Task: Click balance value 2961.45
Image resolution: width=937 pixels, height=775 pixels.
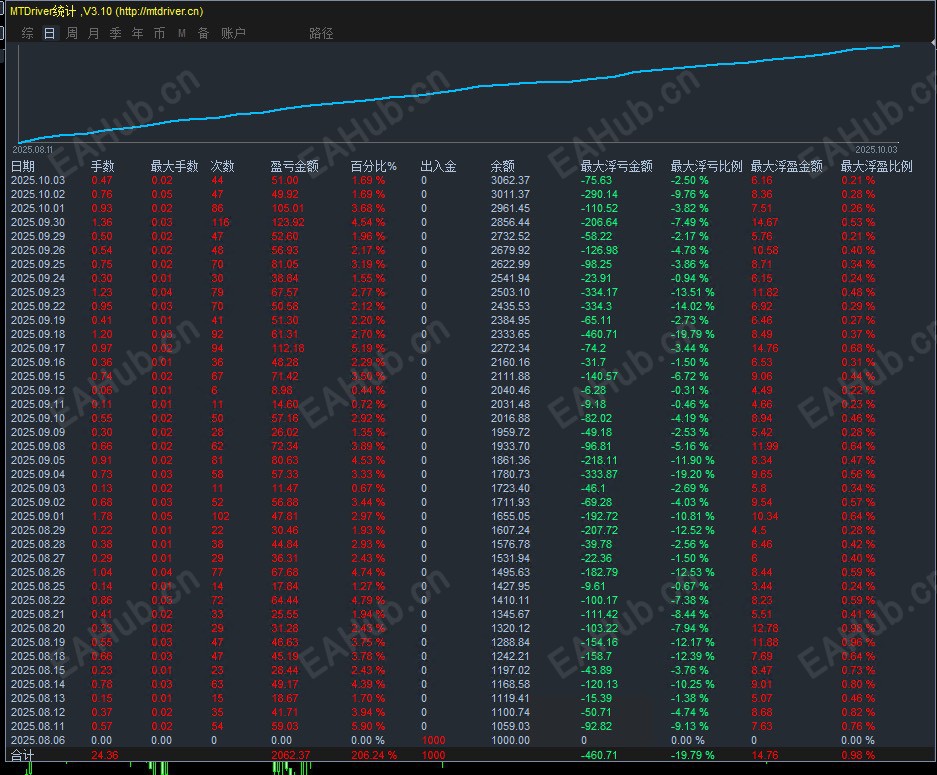Action: [x=510, y=209]
